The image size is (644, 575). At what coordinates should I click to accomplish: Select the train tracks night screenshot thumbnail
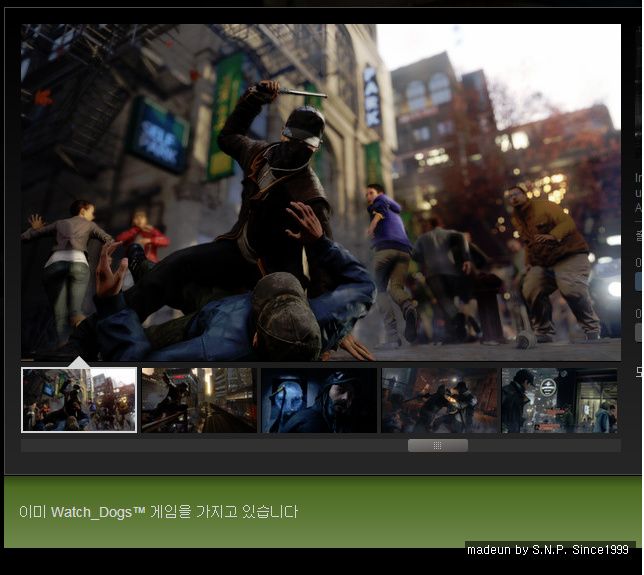coord(199,400)
